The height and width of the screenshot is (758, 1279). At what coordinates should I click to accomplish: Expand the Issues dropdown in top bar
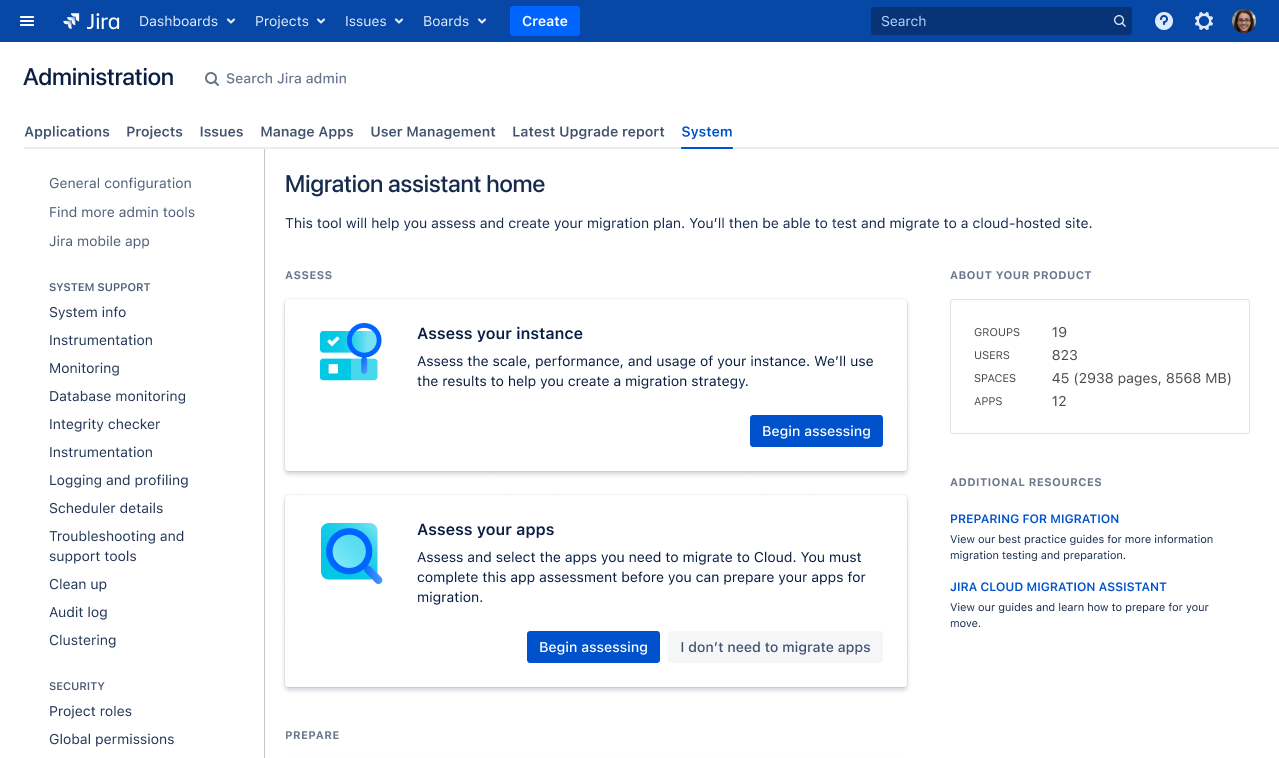[x=375, y=21]
